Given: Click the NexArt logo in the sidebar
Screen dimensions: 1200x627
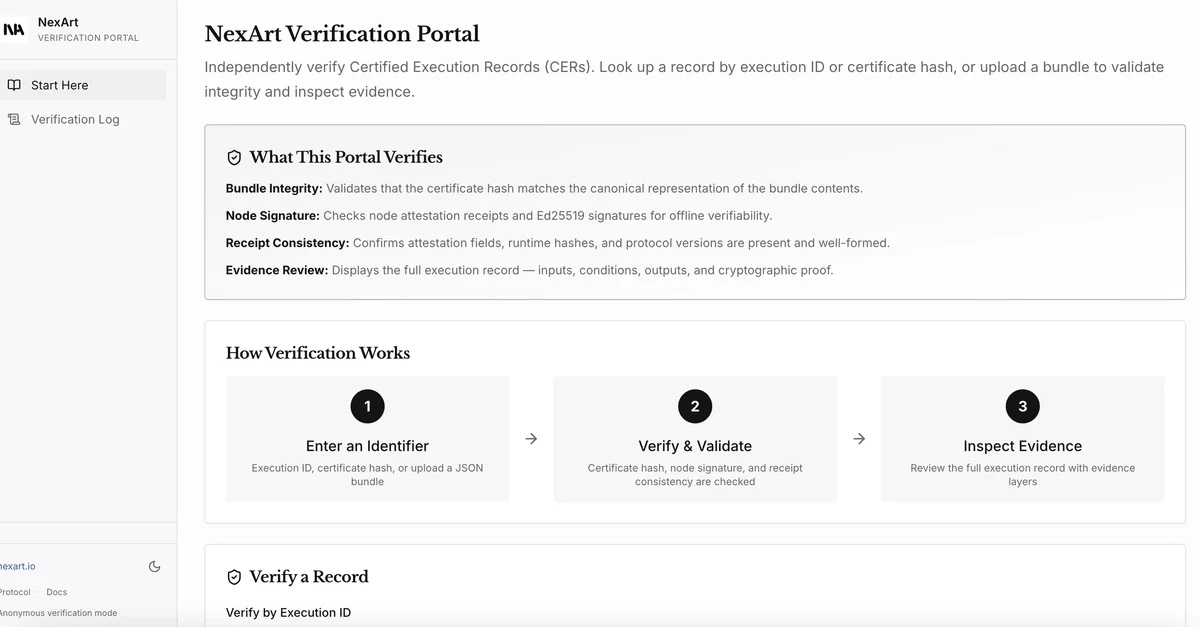Looking at the screenshot, I should click(14, 30).
